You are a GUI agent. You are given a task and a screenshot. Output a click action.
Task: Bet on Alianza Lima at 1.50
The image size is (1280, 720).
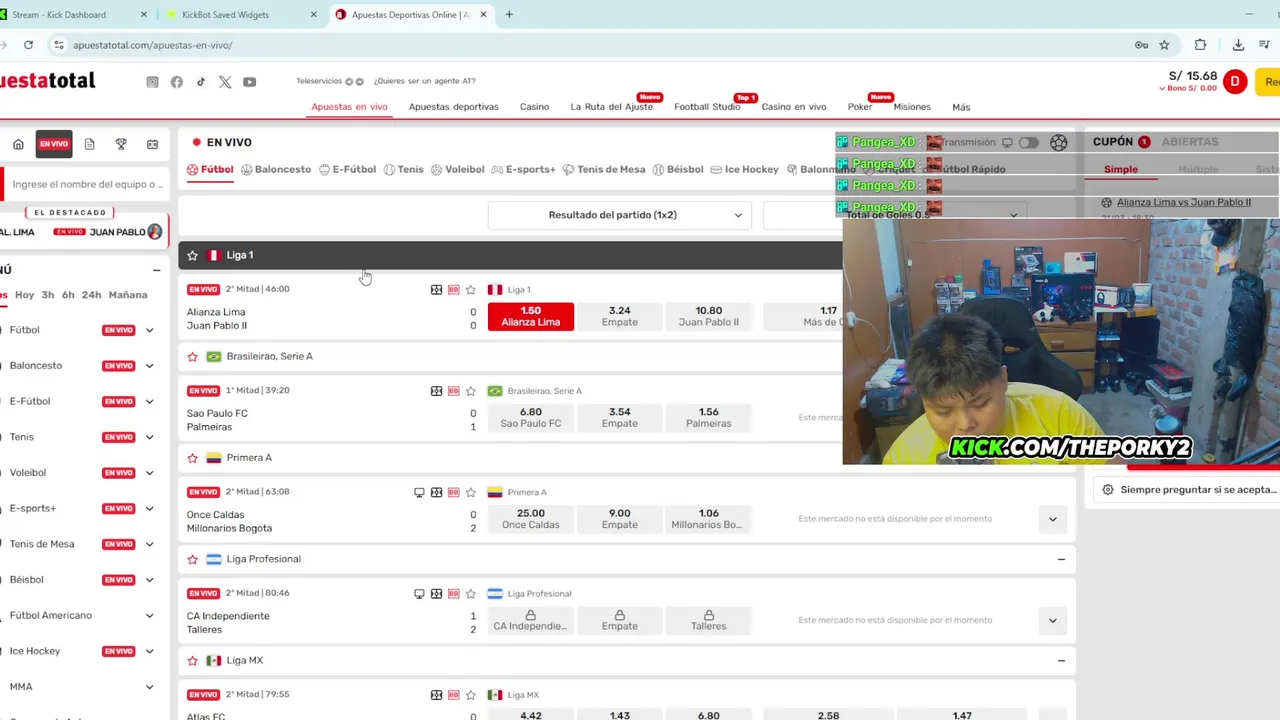coord(531,316)
